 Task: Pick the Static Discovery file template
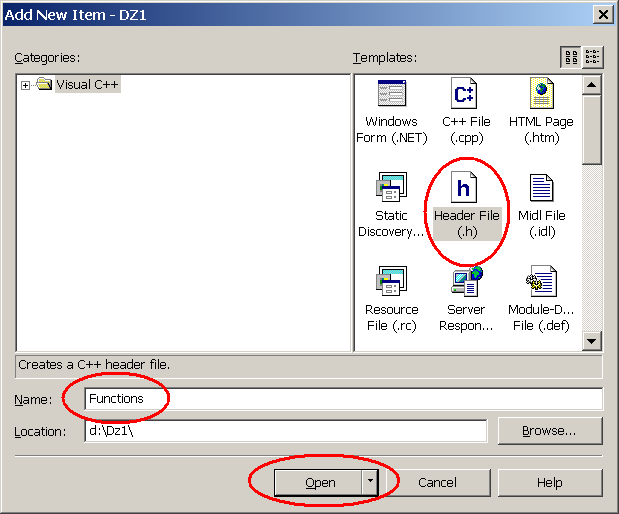click(391, 205)
